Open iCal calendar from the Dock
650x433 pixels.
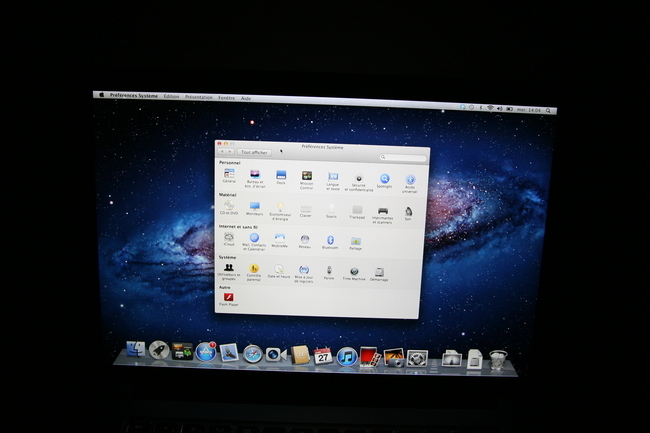click(323, 356)
